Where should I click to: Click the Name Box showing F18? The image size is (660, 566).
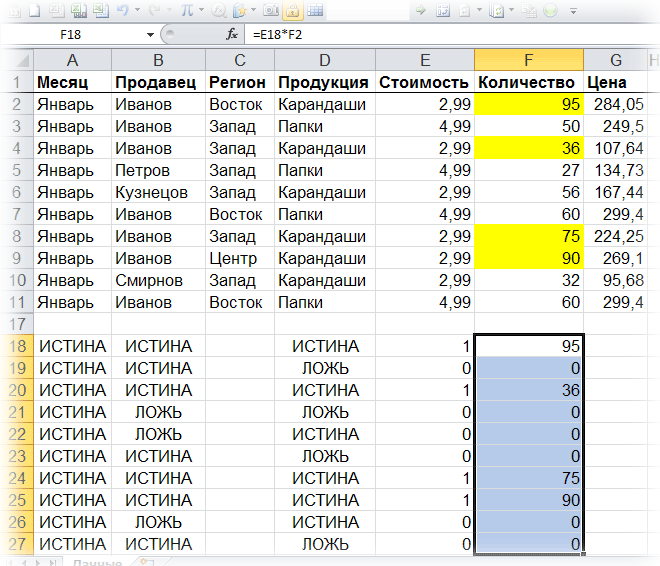coord(71,35)
